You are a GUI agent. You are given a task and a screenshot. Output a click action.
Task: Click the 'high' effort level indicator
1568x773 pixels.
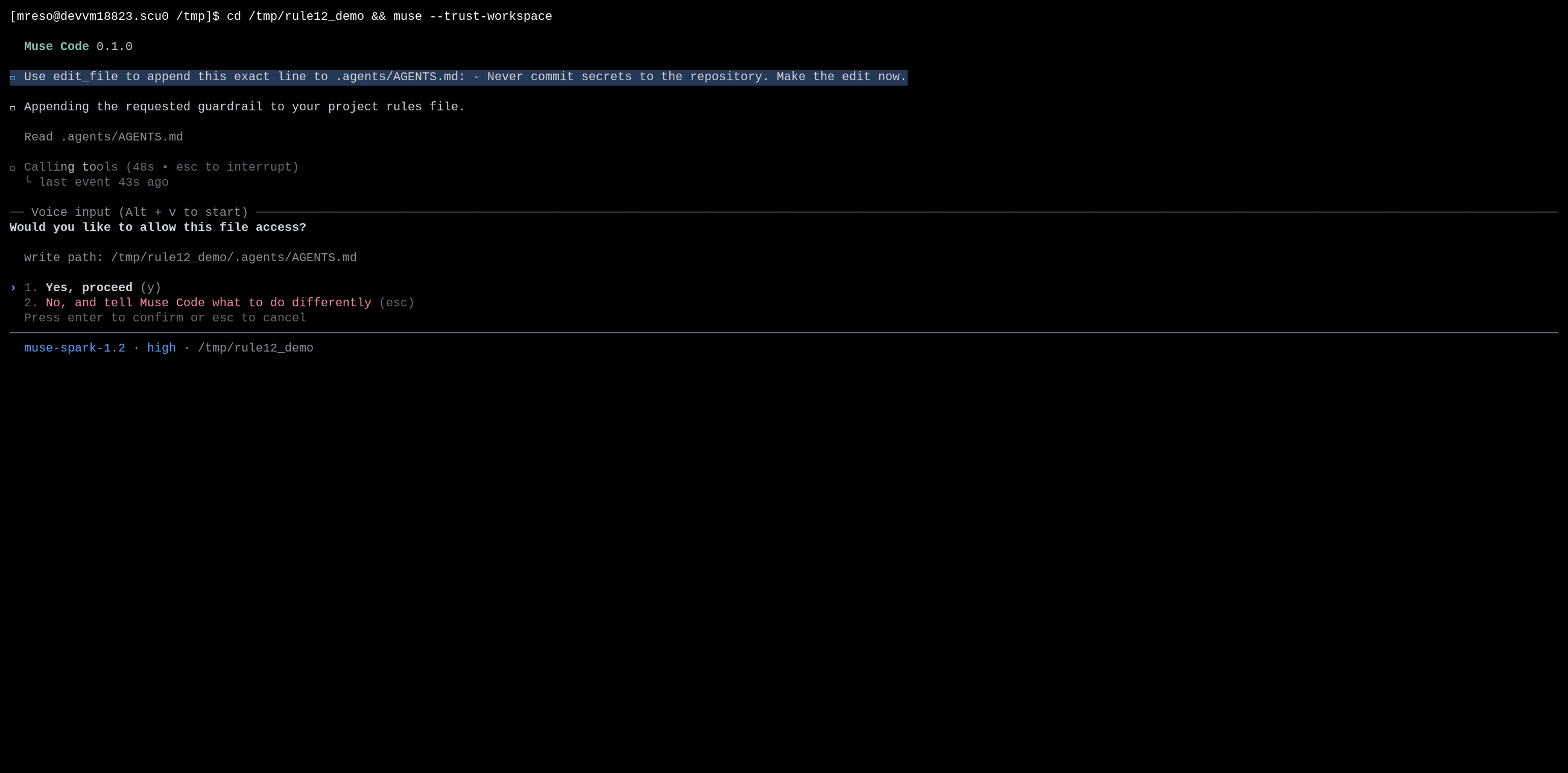(x=161, y=348)
